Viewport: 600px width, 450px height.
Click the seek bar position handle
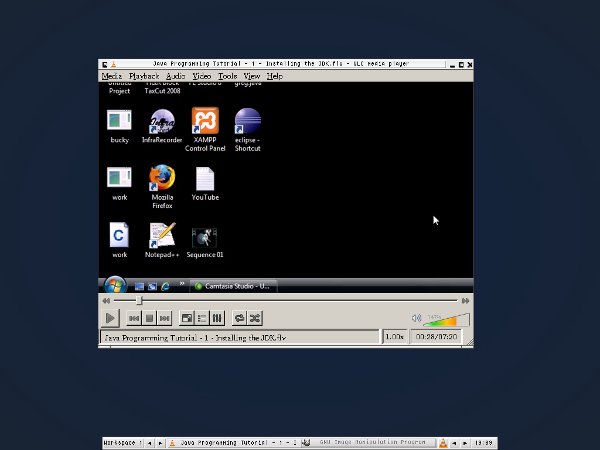139,301
